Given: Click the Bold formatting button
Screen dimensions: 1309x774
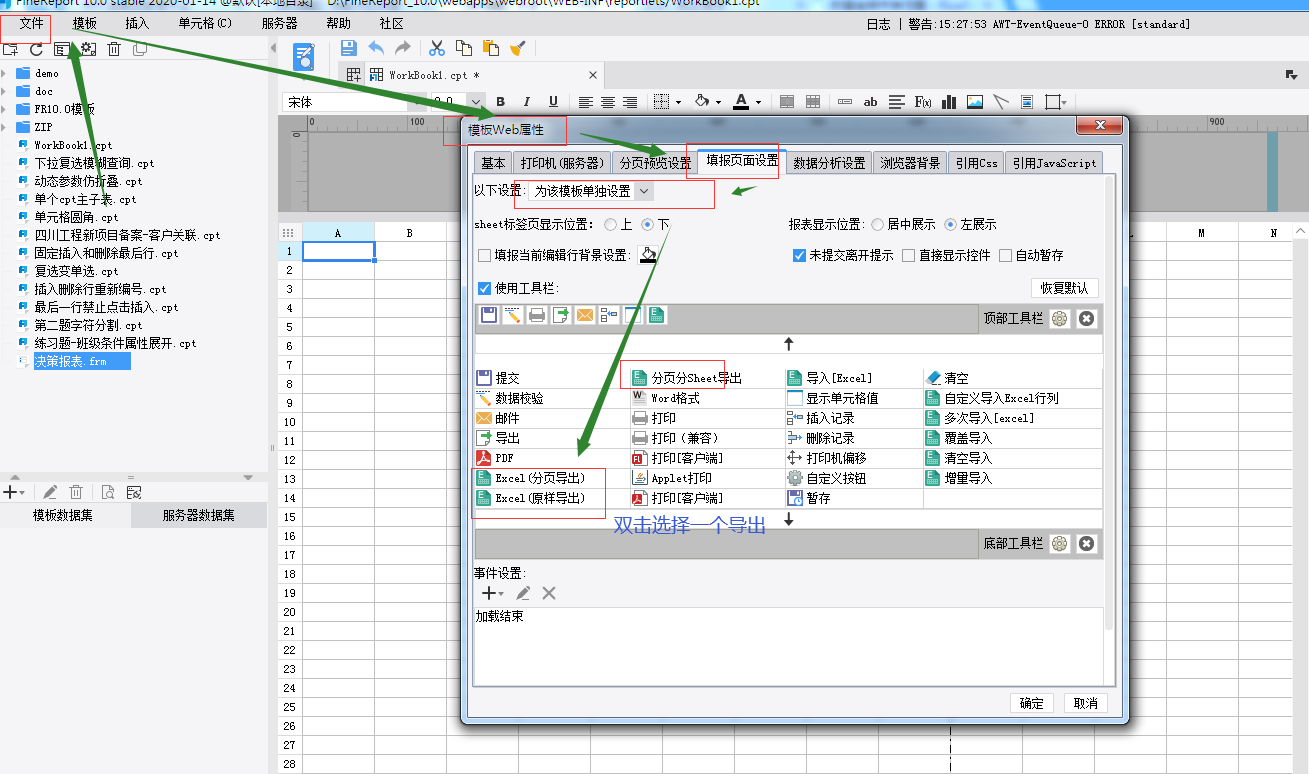Looking at the screenshot, I should [500, 102].
